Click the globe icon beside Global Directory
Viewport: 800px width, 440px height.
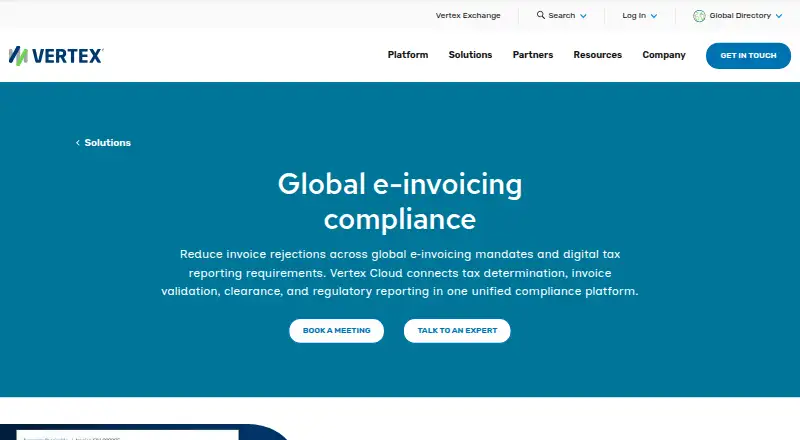pyautogui.click(x=699, y=16)
